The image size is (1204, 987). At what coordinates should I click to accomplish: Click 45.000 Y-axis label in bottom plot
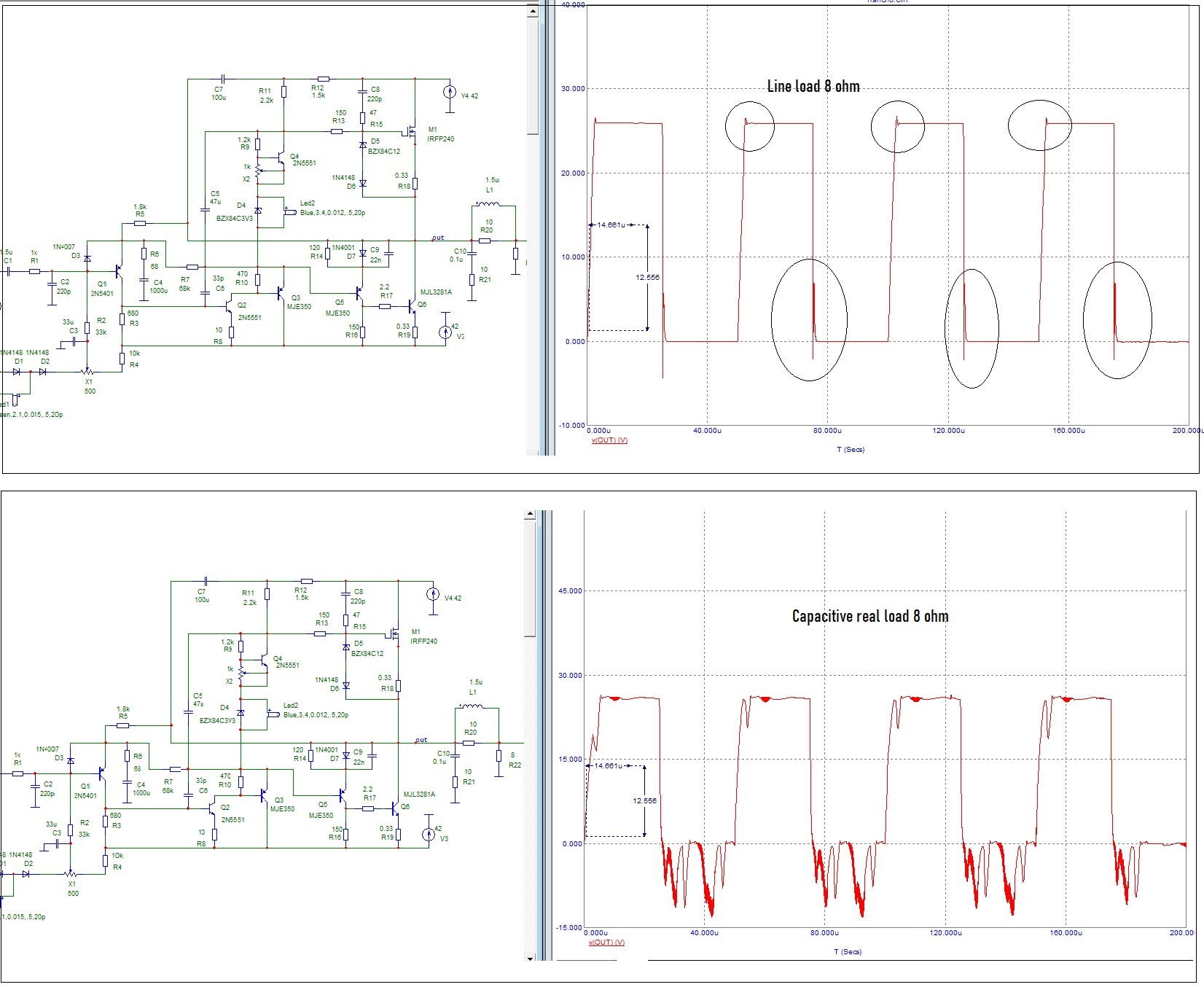coord(570,591)
